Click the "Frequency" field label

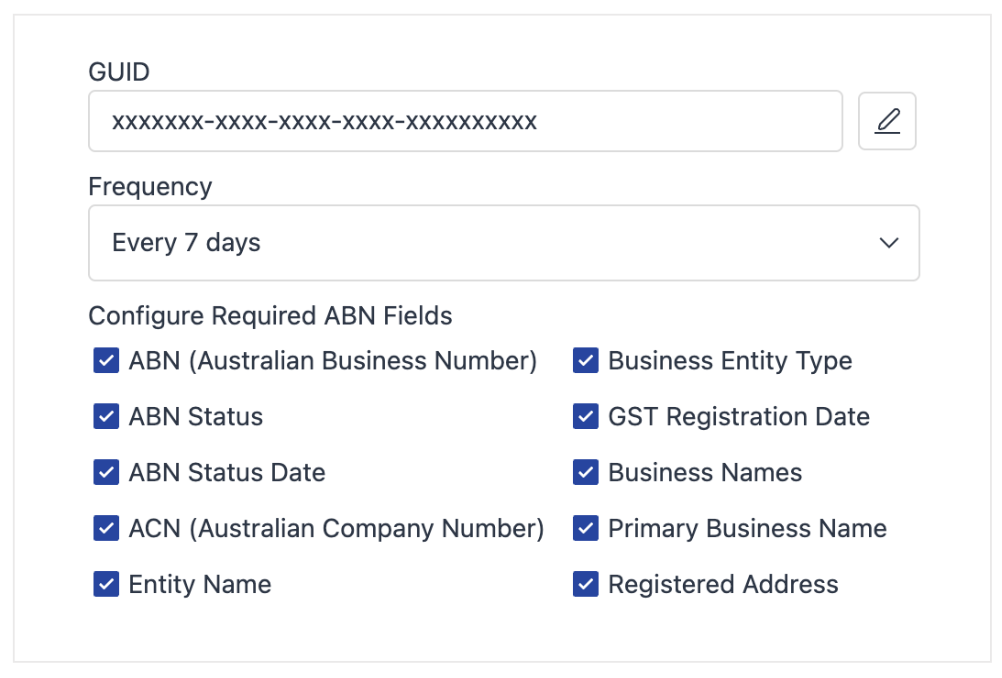[x=150, y=187]
